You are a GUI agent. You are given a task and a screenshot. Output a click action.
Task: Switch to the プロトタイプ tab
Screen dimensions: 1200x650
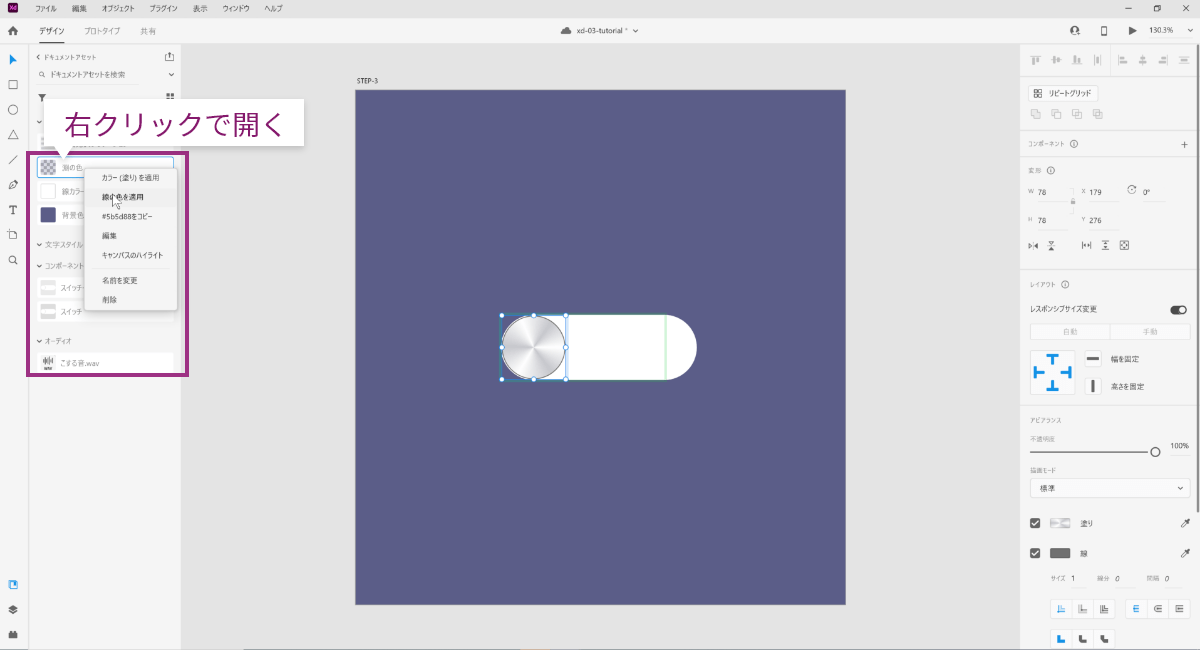pyautogui.click(x=102, y=31)
